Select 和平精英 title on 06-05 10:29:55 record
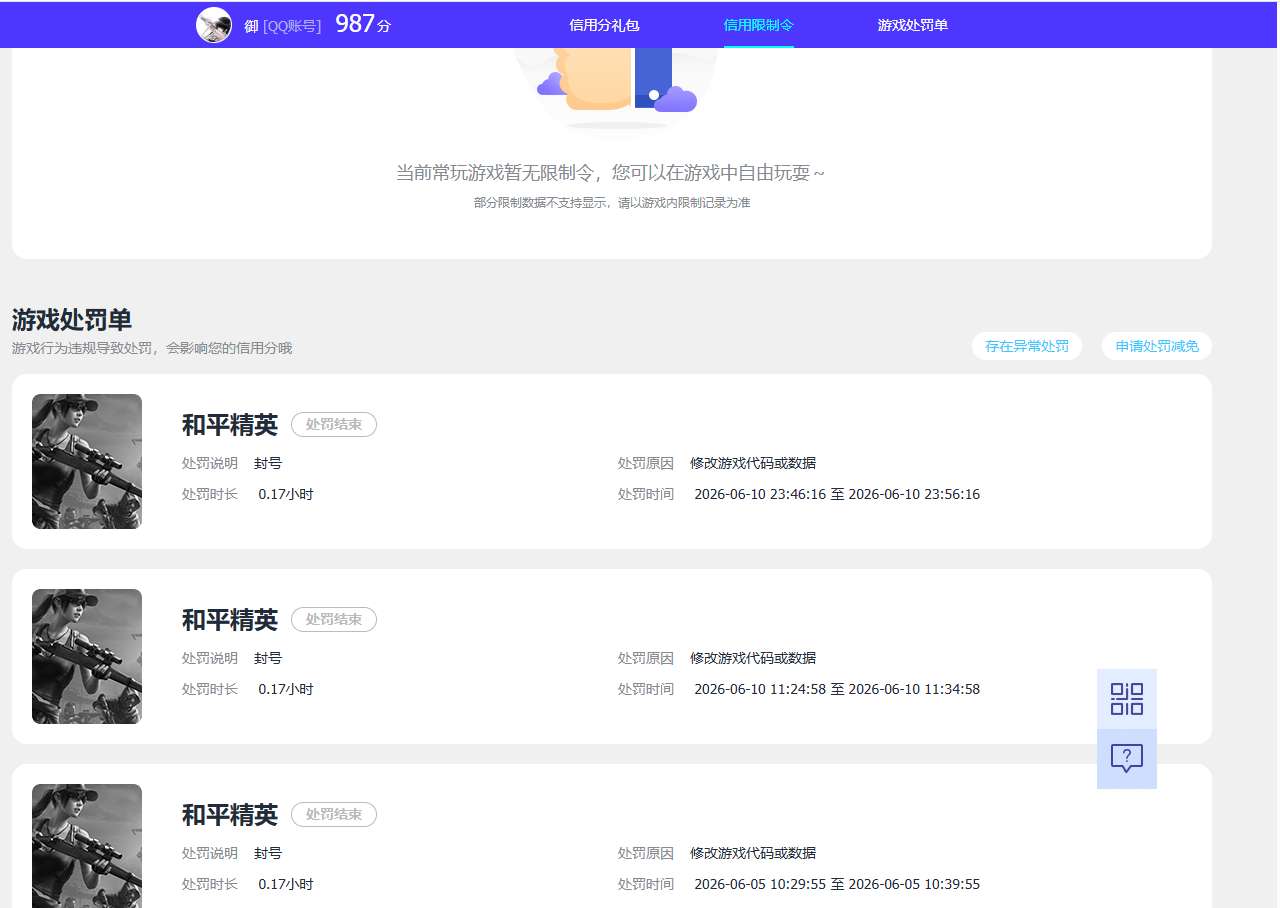This screenshot has width=1280, height=908. coord(230,815)
